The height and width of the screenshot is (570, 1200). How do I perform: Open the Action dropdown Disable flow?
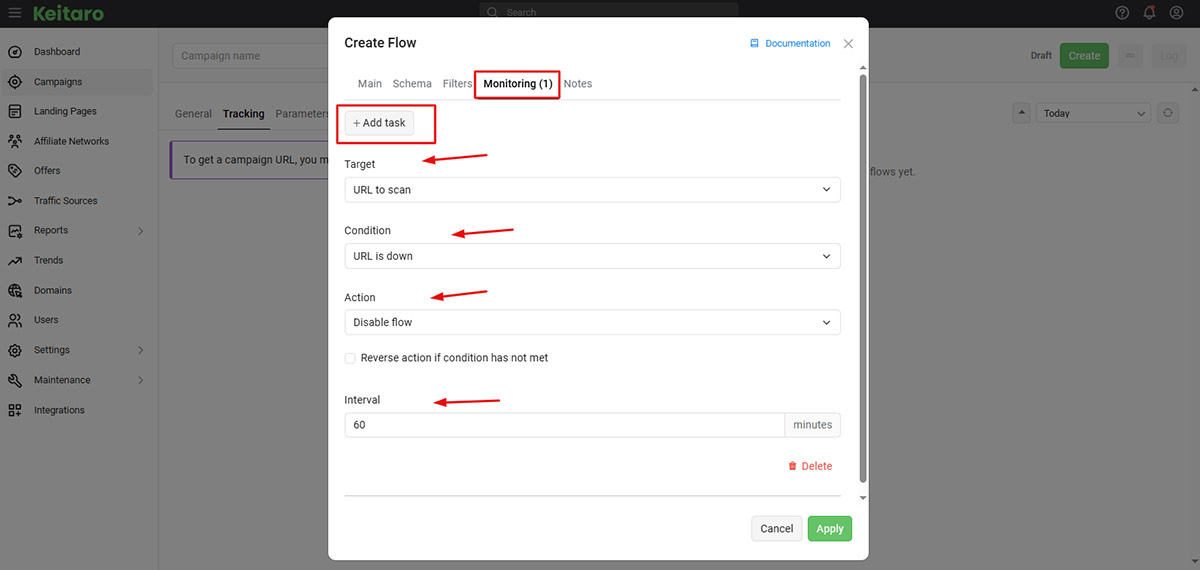[592, 322]
